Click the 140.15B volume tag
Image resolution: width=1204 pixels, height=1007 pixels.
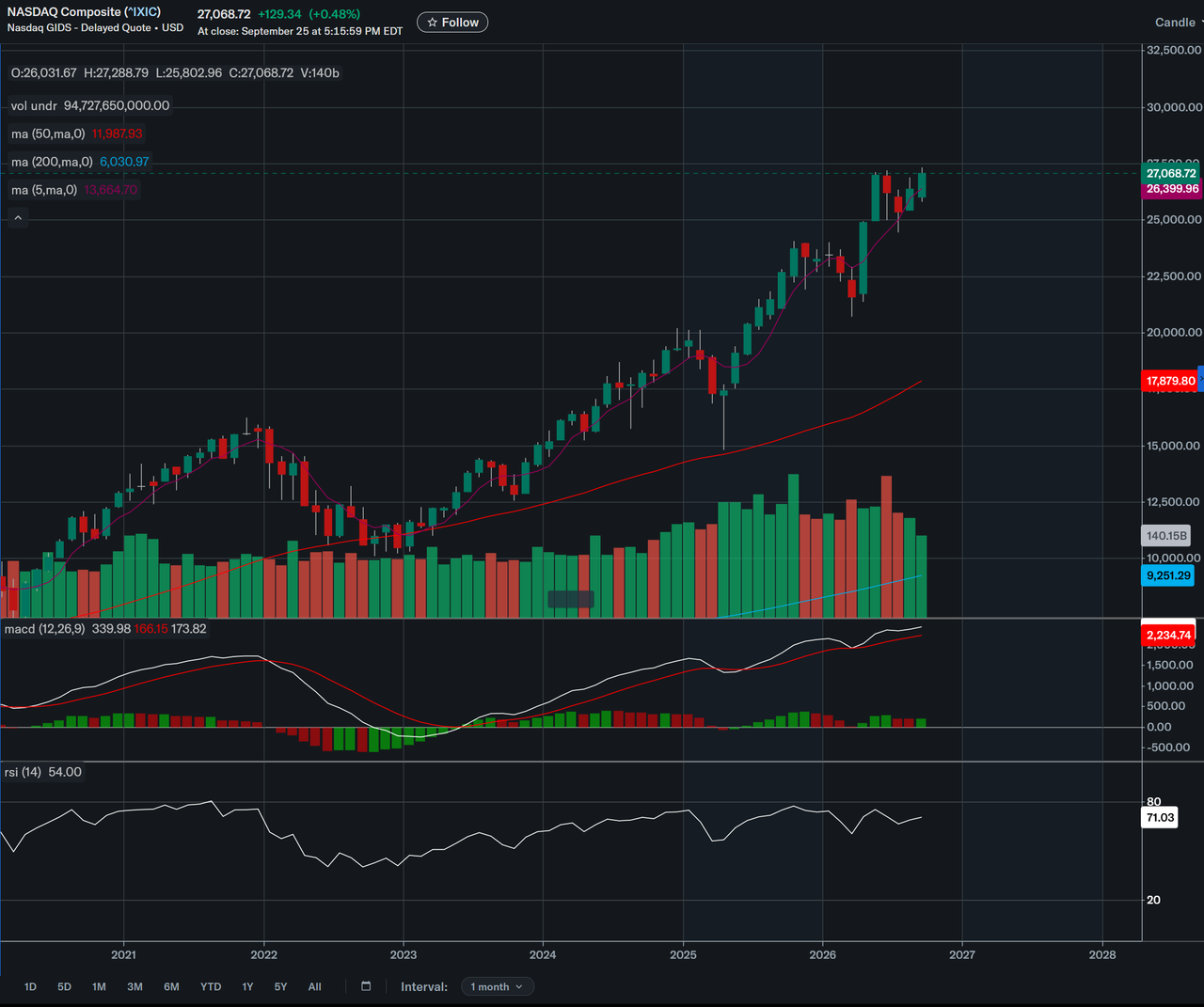tap(1166, 536)
